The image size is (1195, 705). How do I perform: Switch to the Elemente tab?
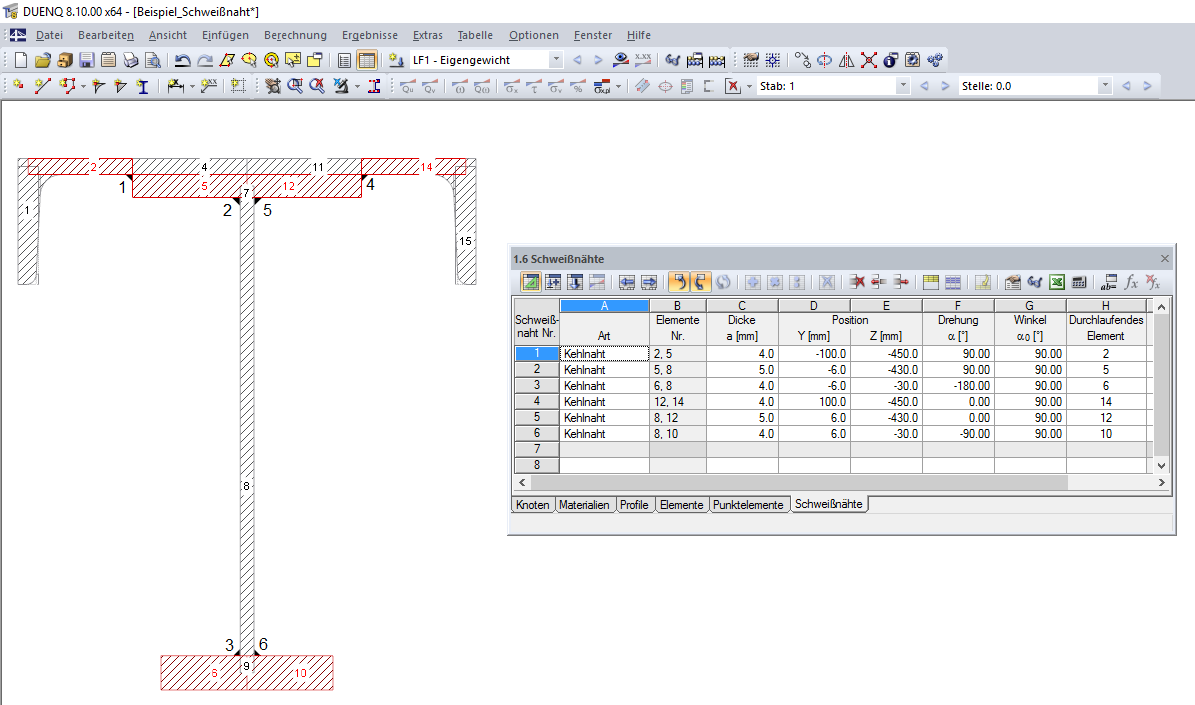681,505
